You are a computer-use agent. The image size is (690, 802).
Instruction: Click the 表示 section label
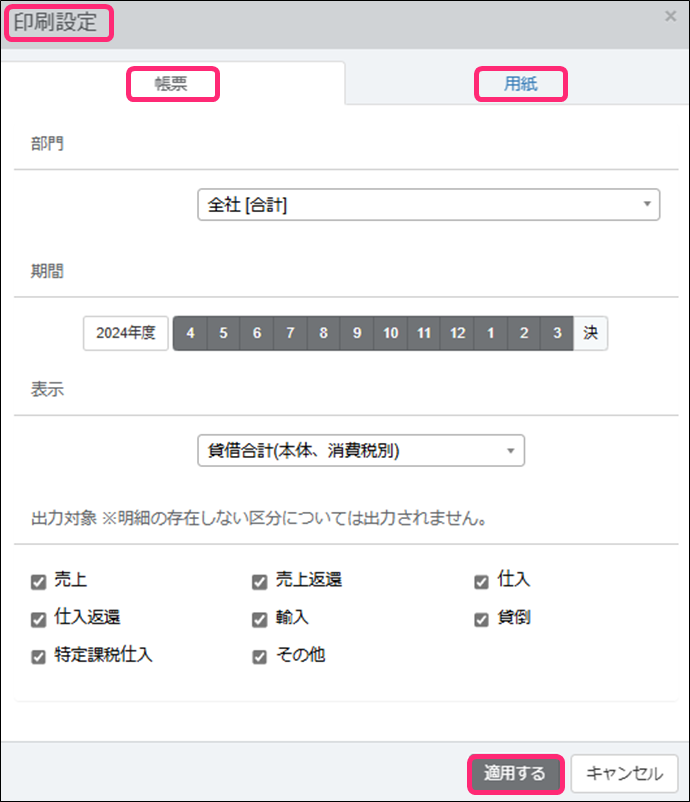click(47, 389)
